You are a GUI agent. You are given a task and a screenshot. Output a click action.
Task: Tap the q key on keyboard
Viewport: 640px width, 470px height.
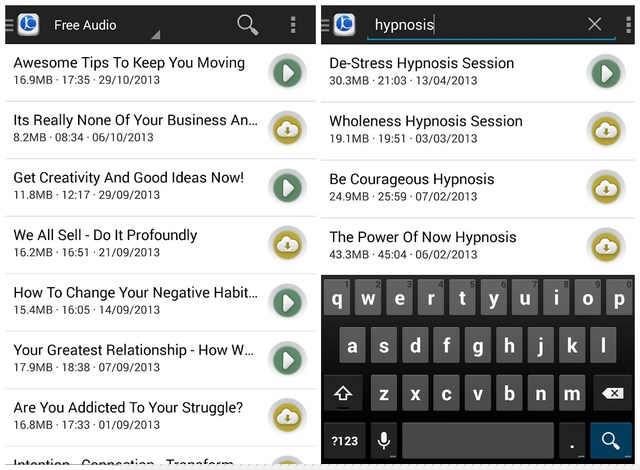[337, 298]
